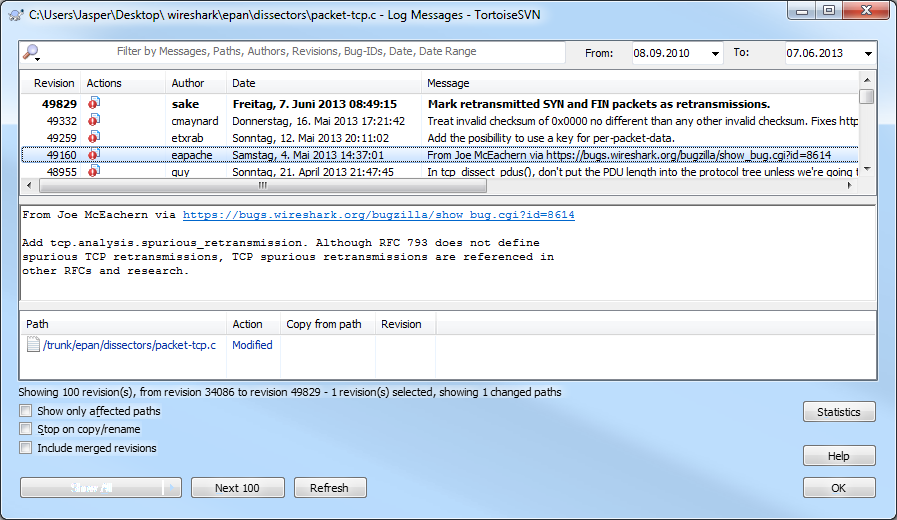This screenshot has width=897, height=520.
Task: Select revision 49259 row
Action: [x=439, y=138]
